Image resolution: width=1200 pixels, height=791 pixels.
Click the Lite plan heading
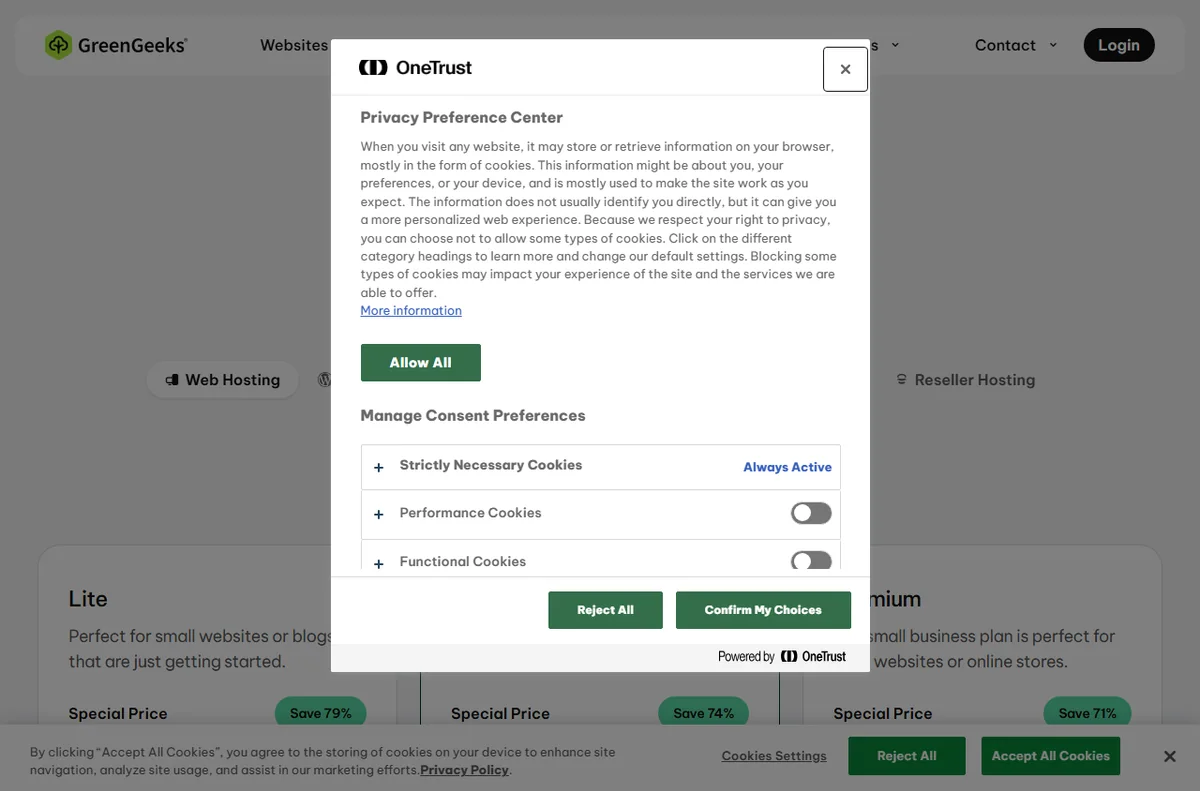point(88,599)
